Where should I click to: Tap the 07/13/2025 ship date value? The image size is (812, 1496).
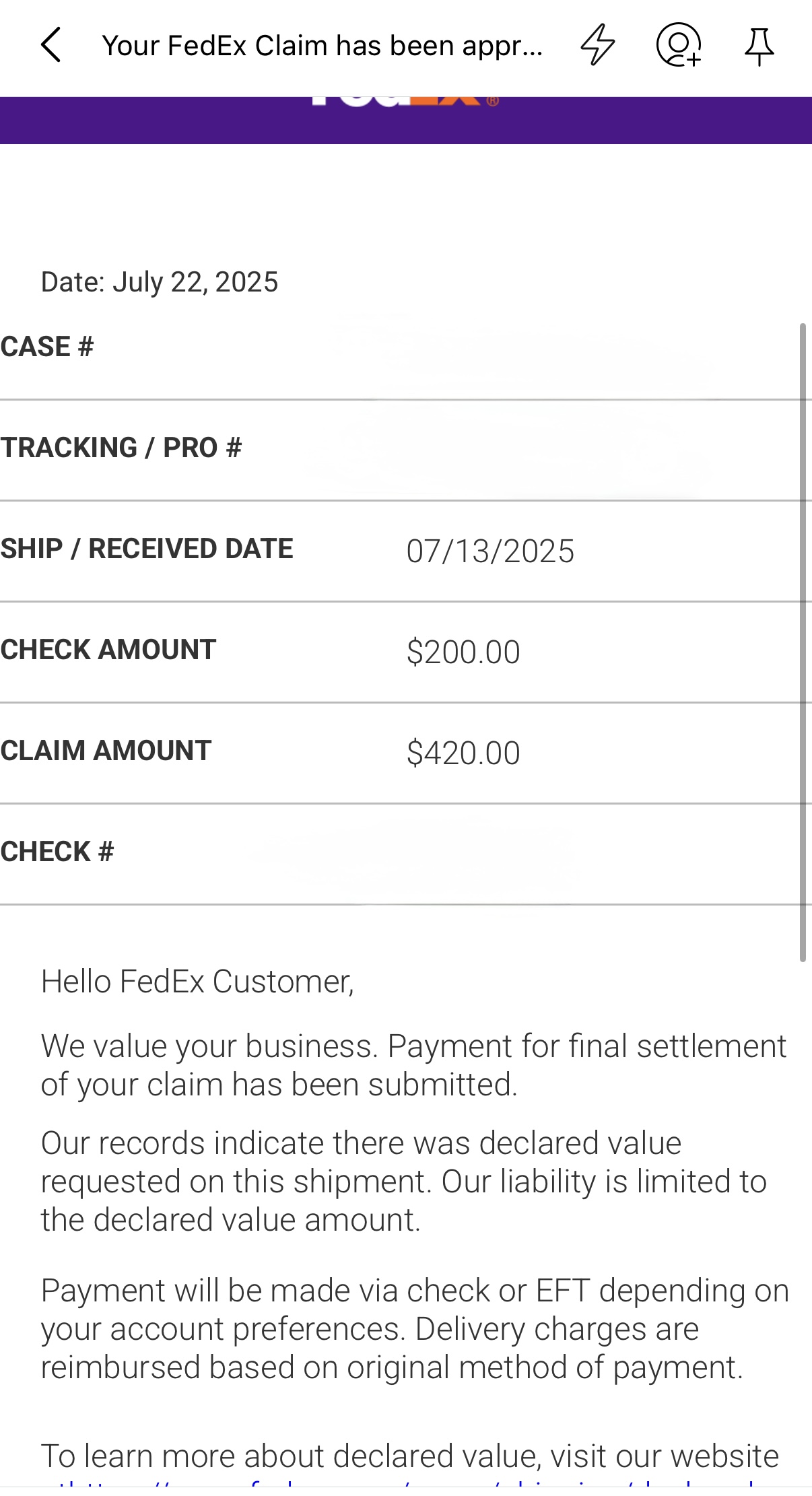coord(490,551)
